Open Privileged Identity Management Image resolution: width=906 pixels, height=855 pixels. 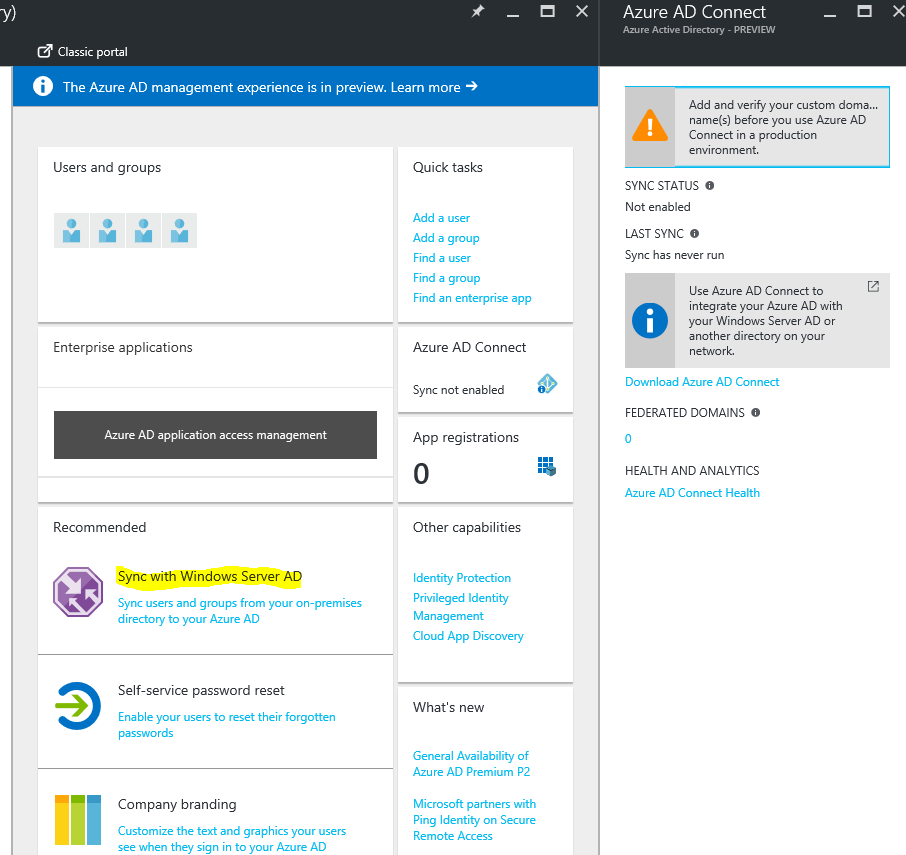(x=461, y=607)
